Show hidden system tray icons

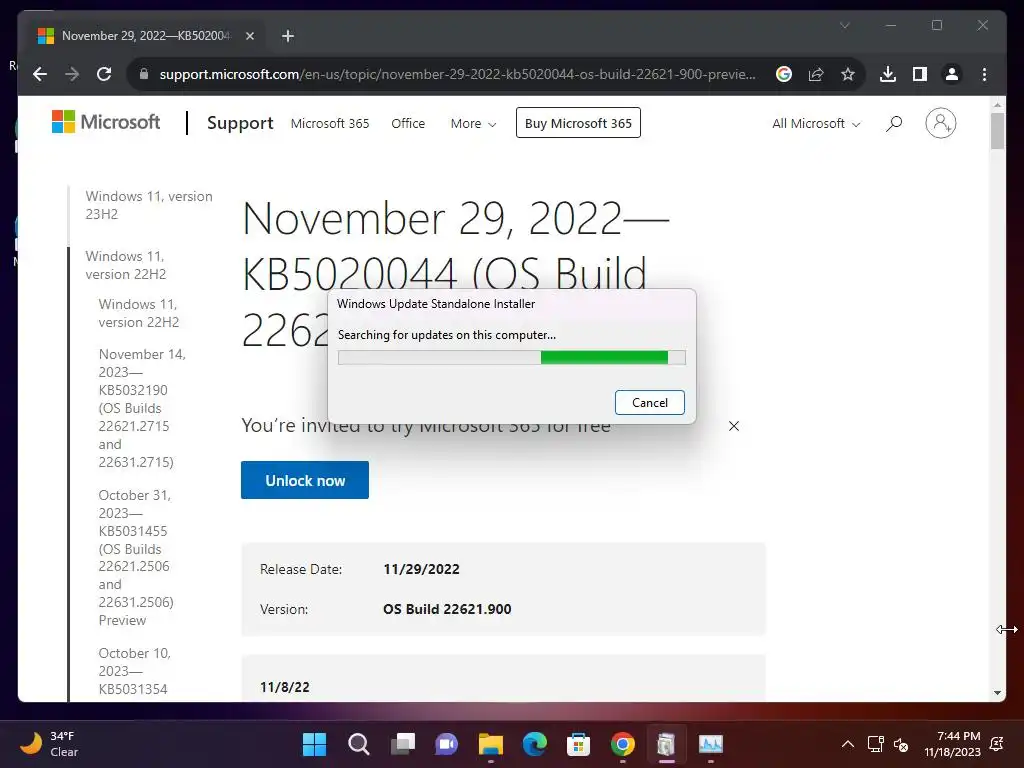[847, 744]
